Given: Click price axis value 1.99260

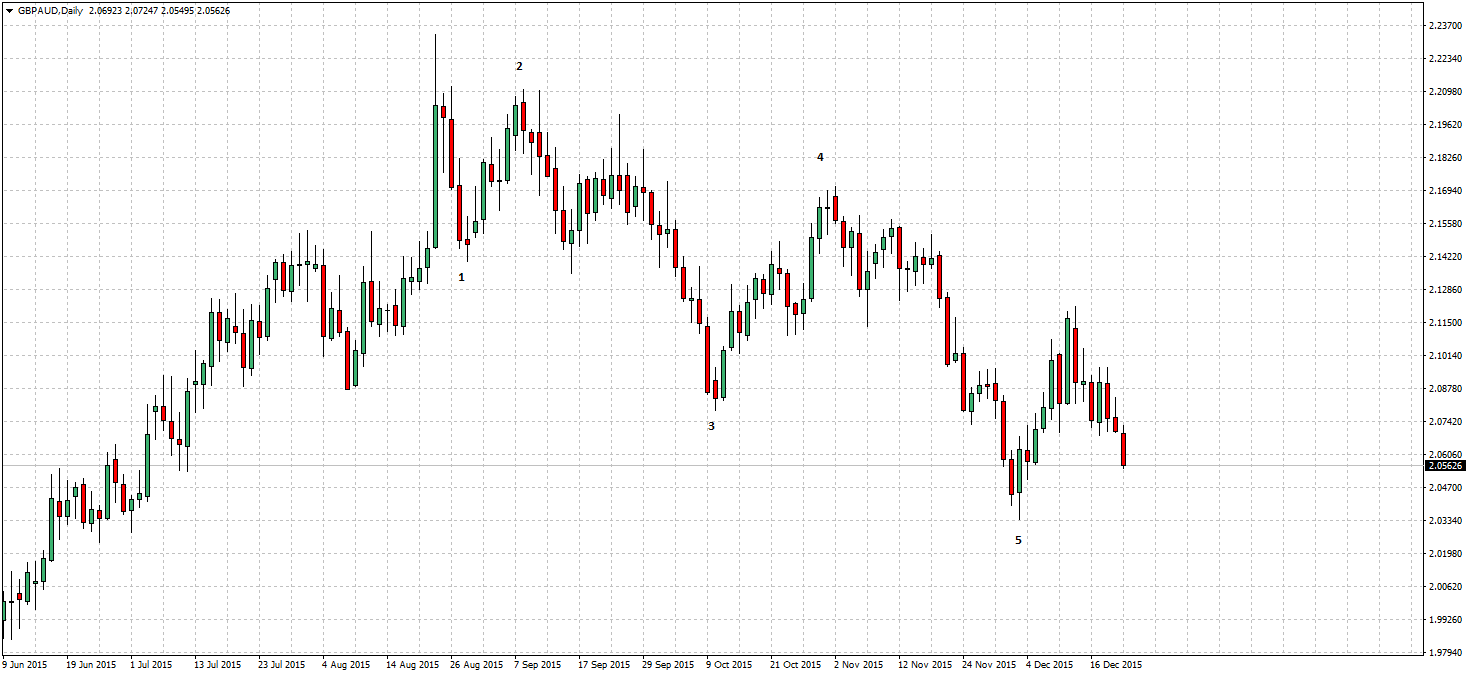Looking at the screenshot, I should 1444,620.
